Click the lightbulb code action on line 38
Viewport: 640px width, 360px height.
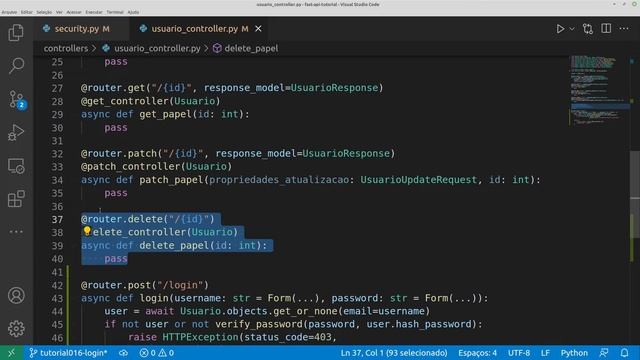click(x=87, y=231)
